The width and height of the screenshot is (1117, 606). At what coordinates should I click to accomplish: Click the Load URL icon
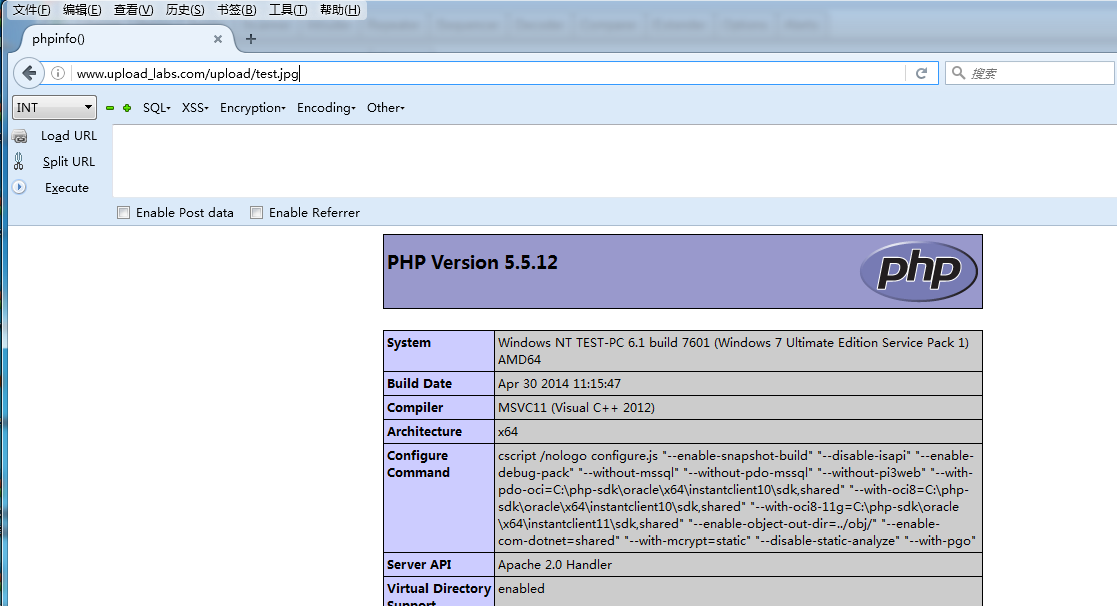pyautogui.click(x=20, y=136)
